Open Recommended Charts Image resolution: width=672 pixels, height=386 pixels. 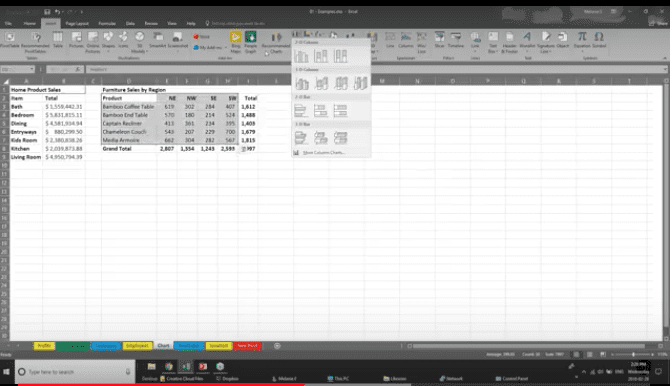tap(276, 43)
